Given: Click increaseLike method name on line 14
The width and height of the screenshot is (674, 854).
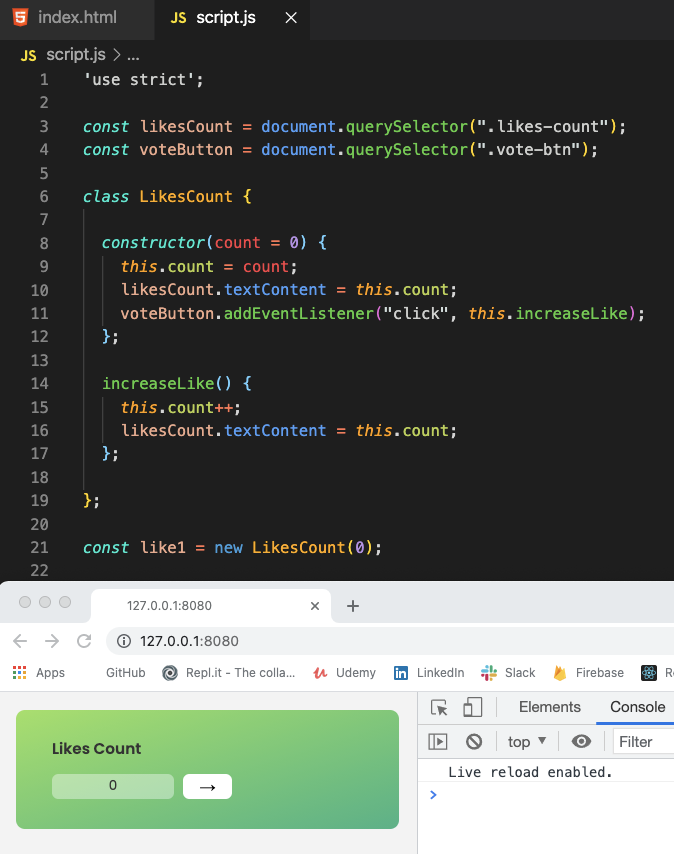Looking at the screenshot, I should pyautogui.click(x=158, y=383).
